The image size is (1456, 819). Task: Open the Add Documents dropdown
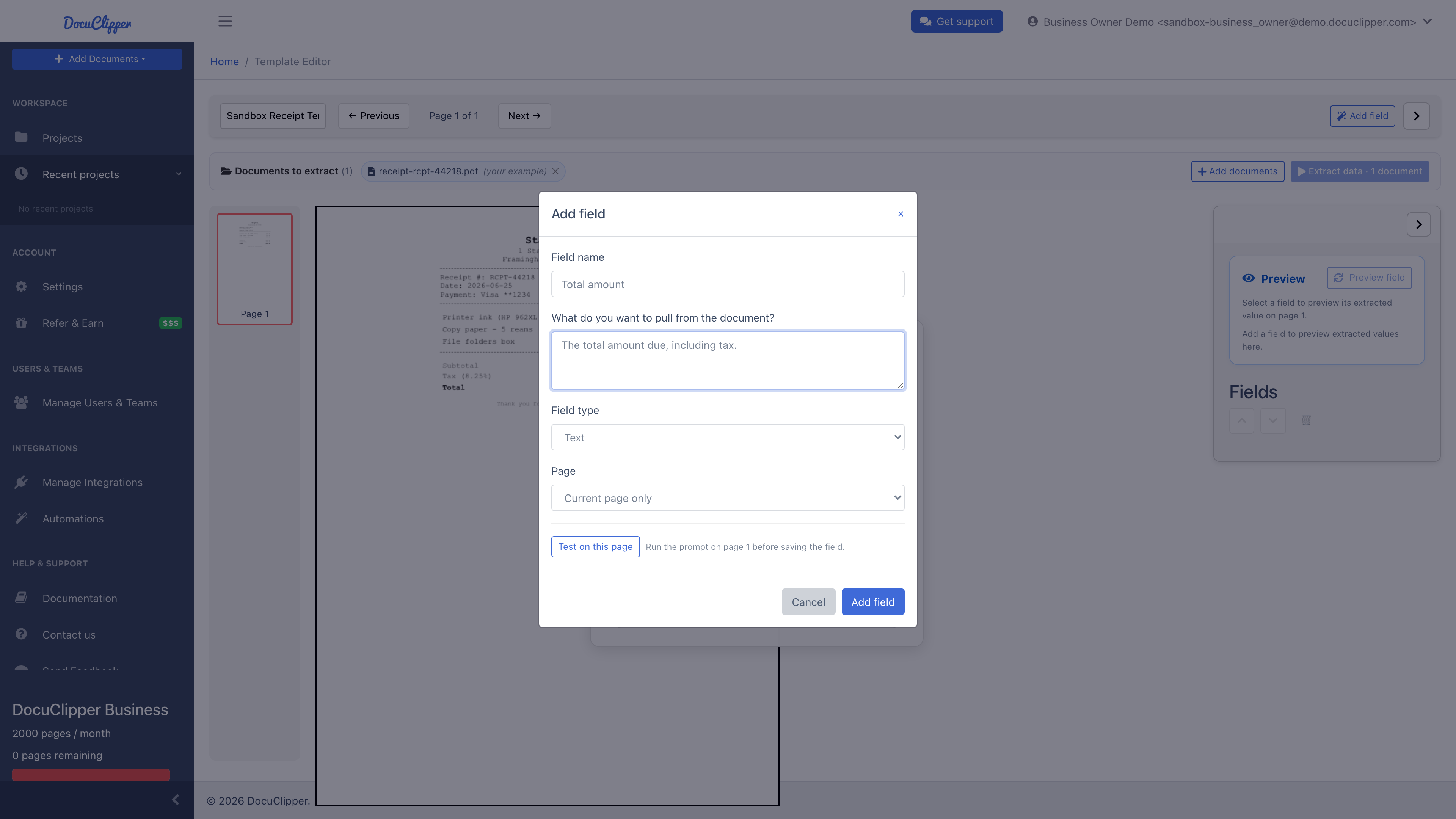coord(97,59)
